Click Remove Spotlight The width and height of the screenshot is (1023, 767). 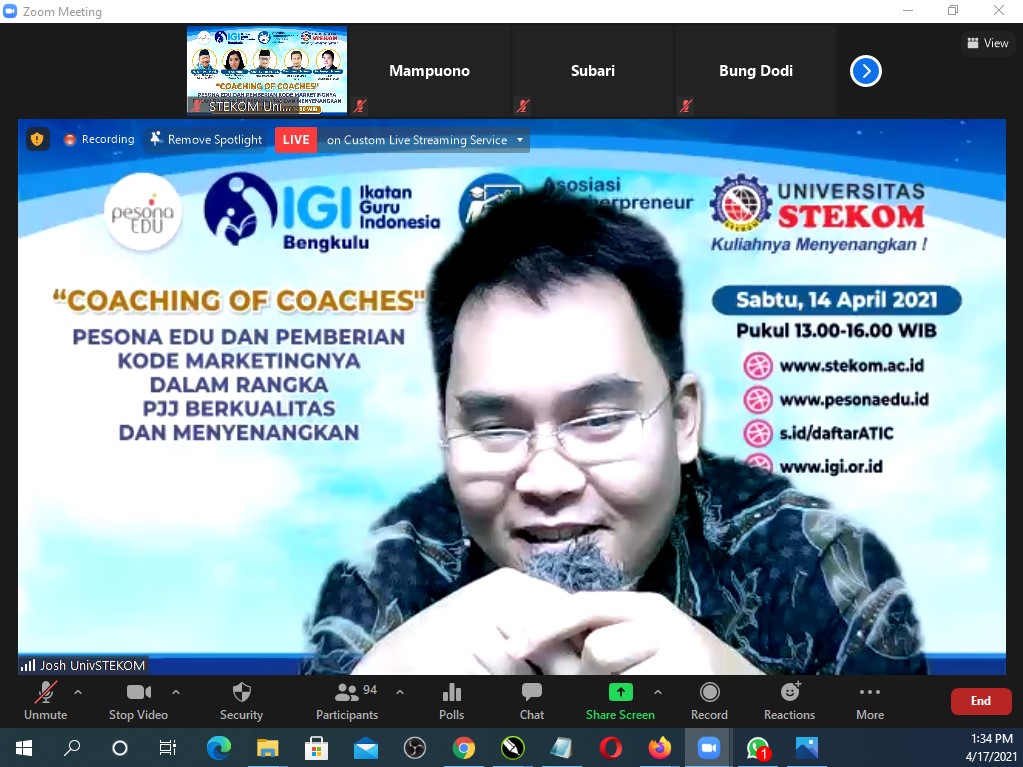(206, 140)
